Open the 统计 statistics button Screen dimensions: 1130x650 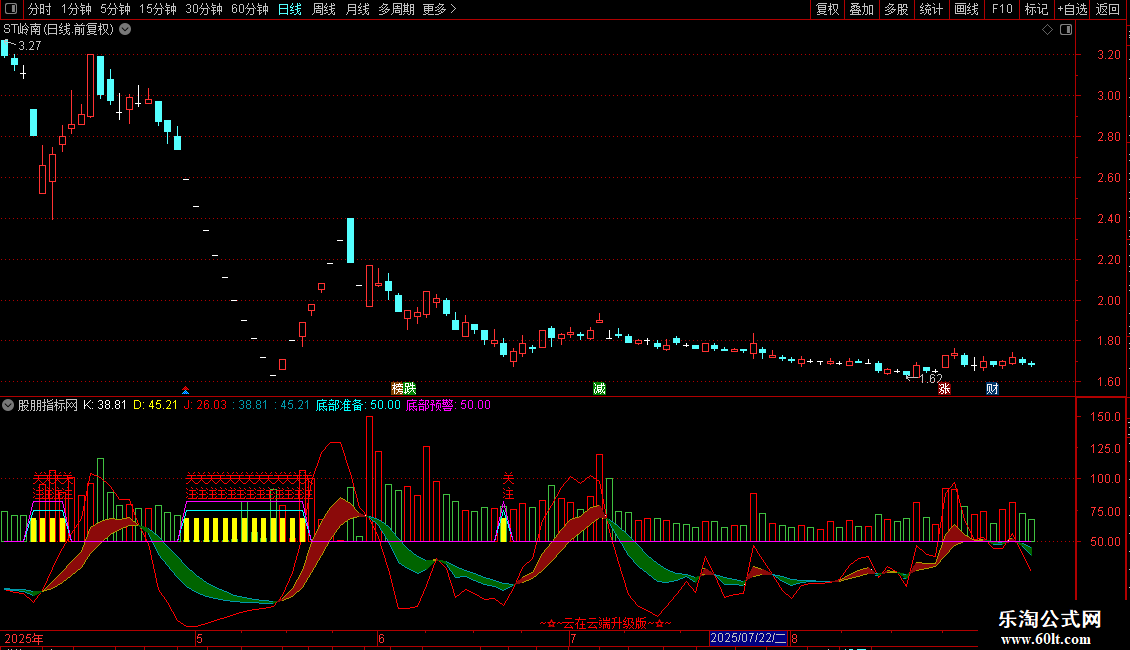(x=931, y=9)
